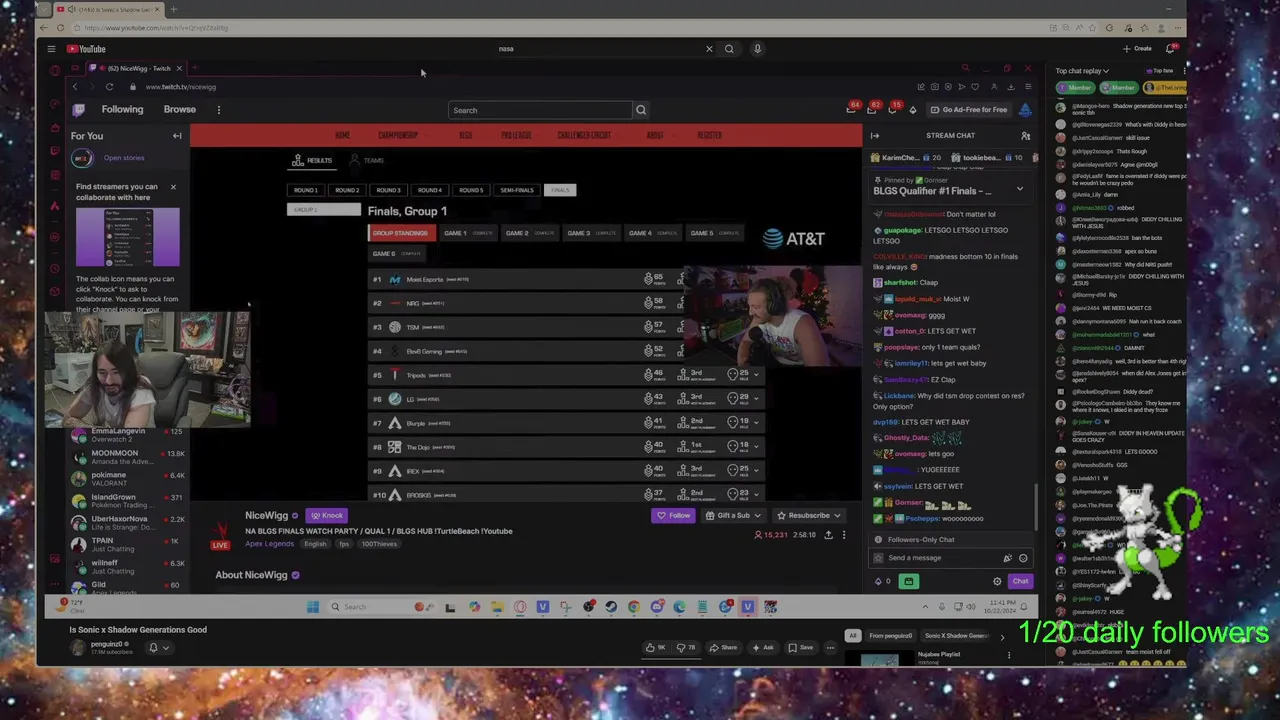The image size is (1280, 720).
Task: Open Pro League menu item
Action: pyautogui.click(x=516, y=135)
